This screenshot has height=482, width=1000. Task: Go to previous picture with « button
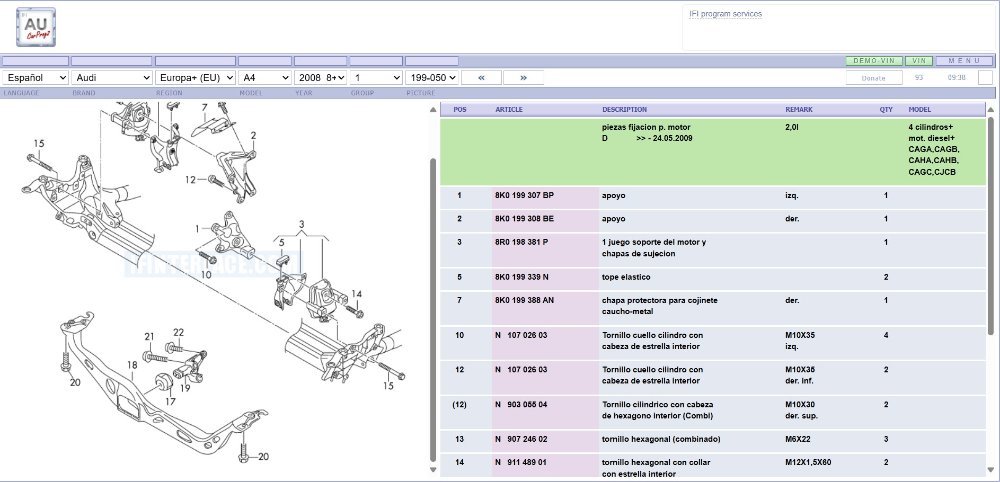(x=481, y=77)
